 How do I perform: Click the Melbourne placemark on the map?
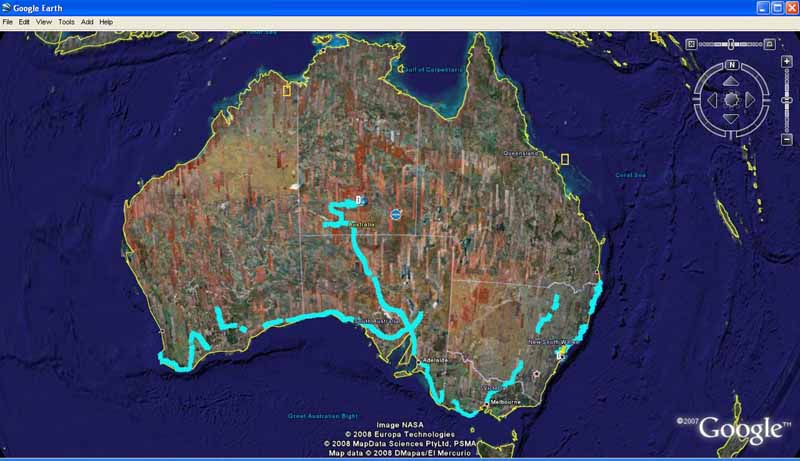pyautogui.click(x=487, y=401)
